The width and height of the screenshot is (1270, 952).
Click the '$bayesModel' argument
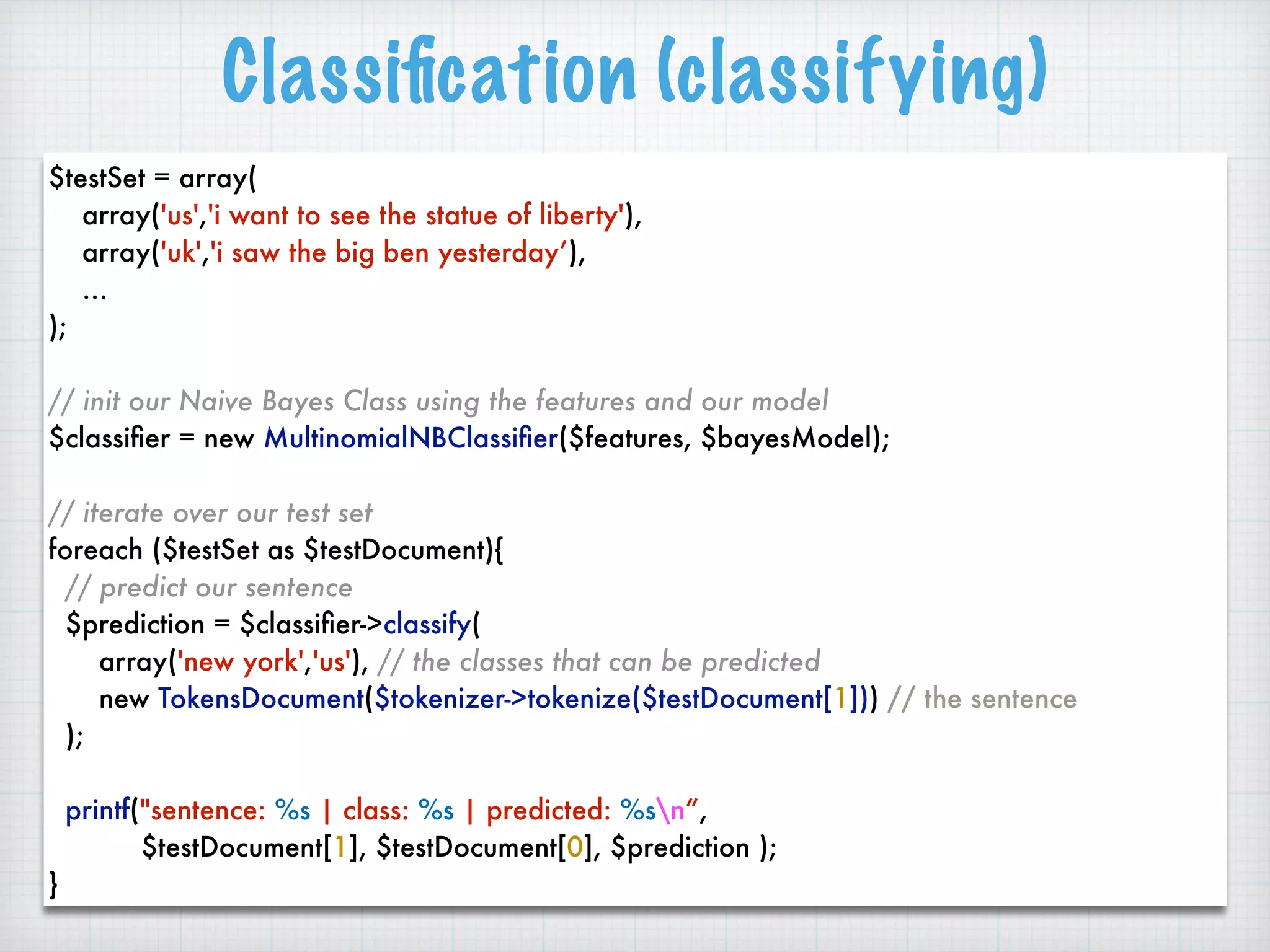[786, 438]
